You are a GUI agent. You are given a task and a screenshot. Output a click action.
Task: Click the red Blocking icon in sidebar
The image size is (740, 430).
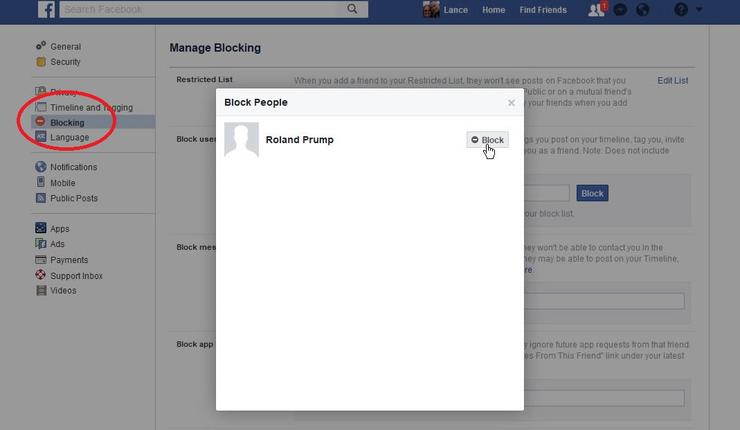click(x=41, y=122)
